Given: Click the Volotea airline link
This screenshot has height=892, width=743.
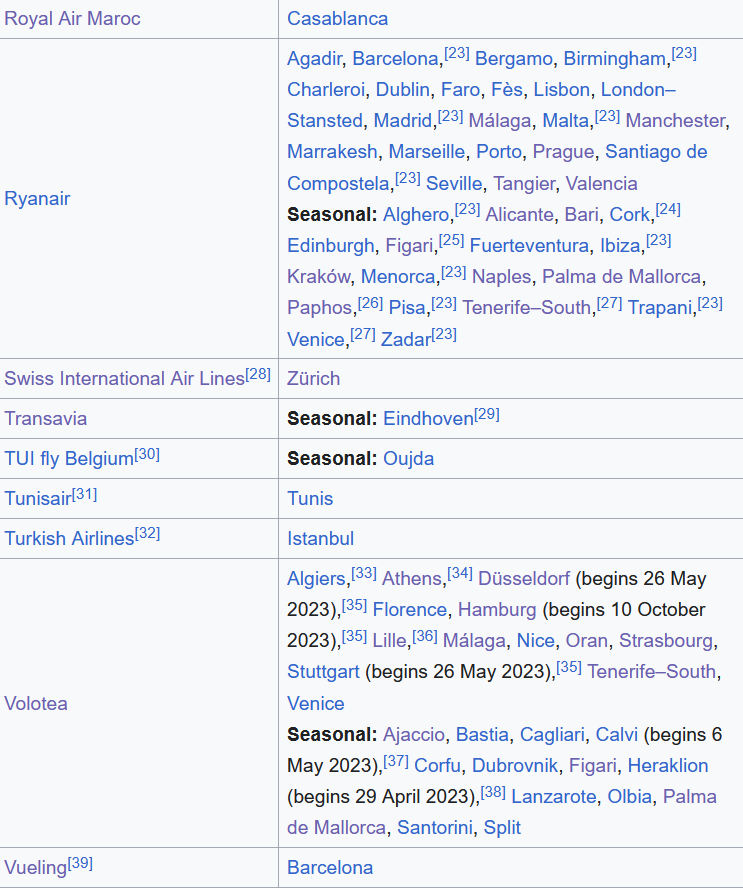Looking at the screenshot, I should click(x=36, y=703).
